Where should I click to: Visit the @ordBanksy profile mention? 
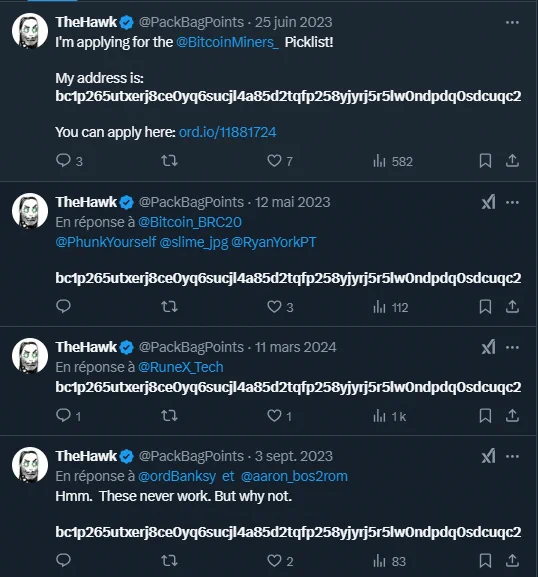[177, 476]
